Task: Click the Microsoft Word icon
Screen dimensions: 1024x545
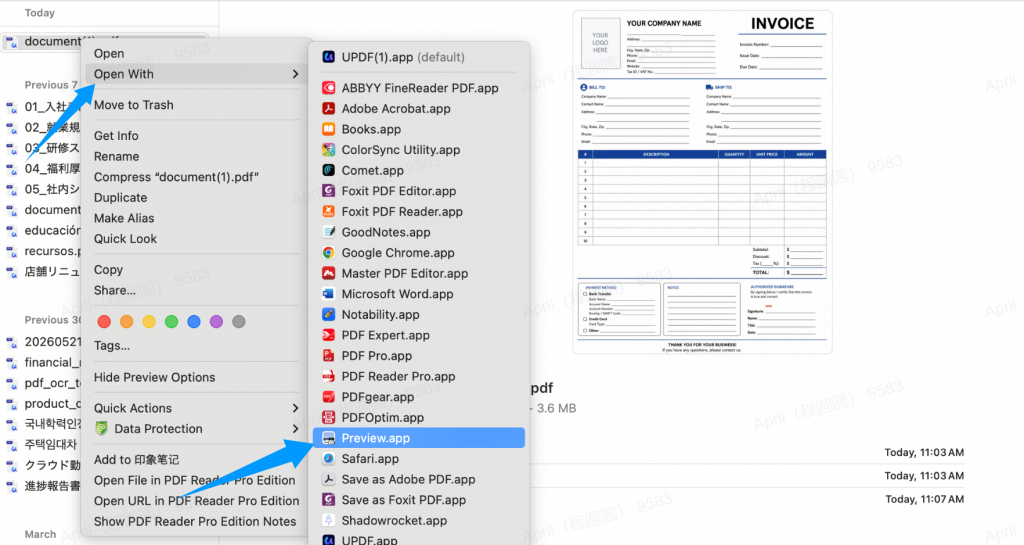Action: point(328,294)
